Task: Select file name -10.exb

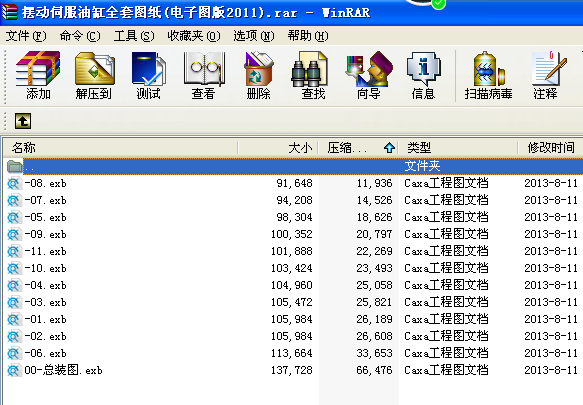Action: 45,268
